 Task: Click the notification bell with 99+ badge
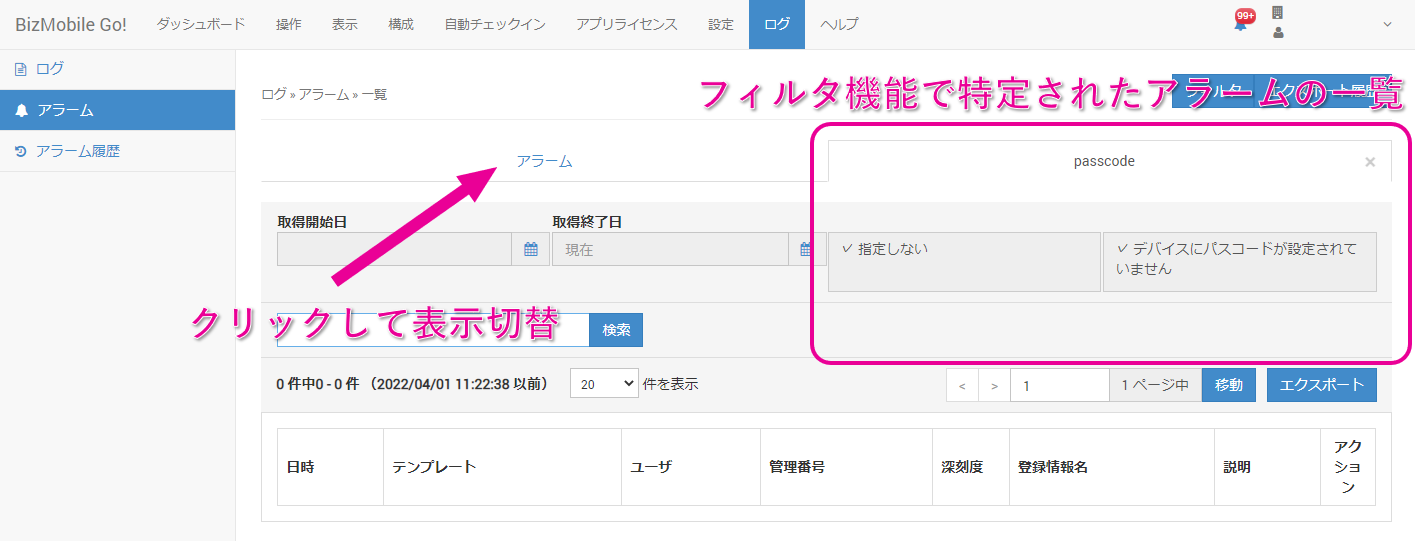tap(1241, 24)
